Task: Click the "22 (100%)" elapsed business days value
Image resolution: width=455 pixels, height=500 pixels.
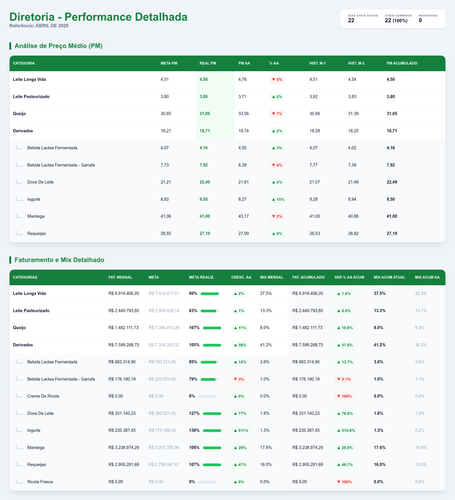Action: (396, 21)
